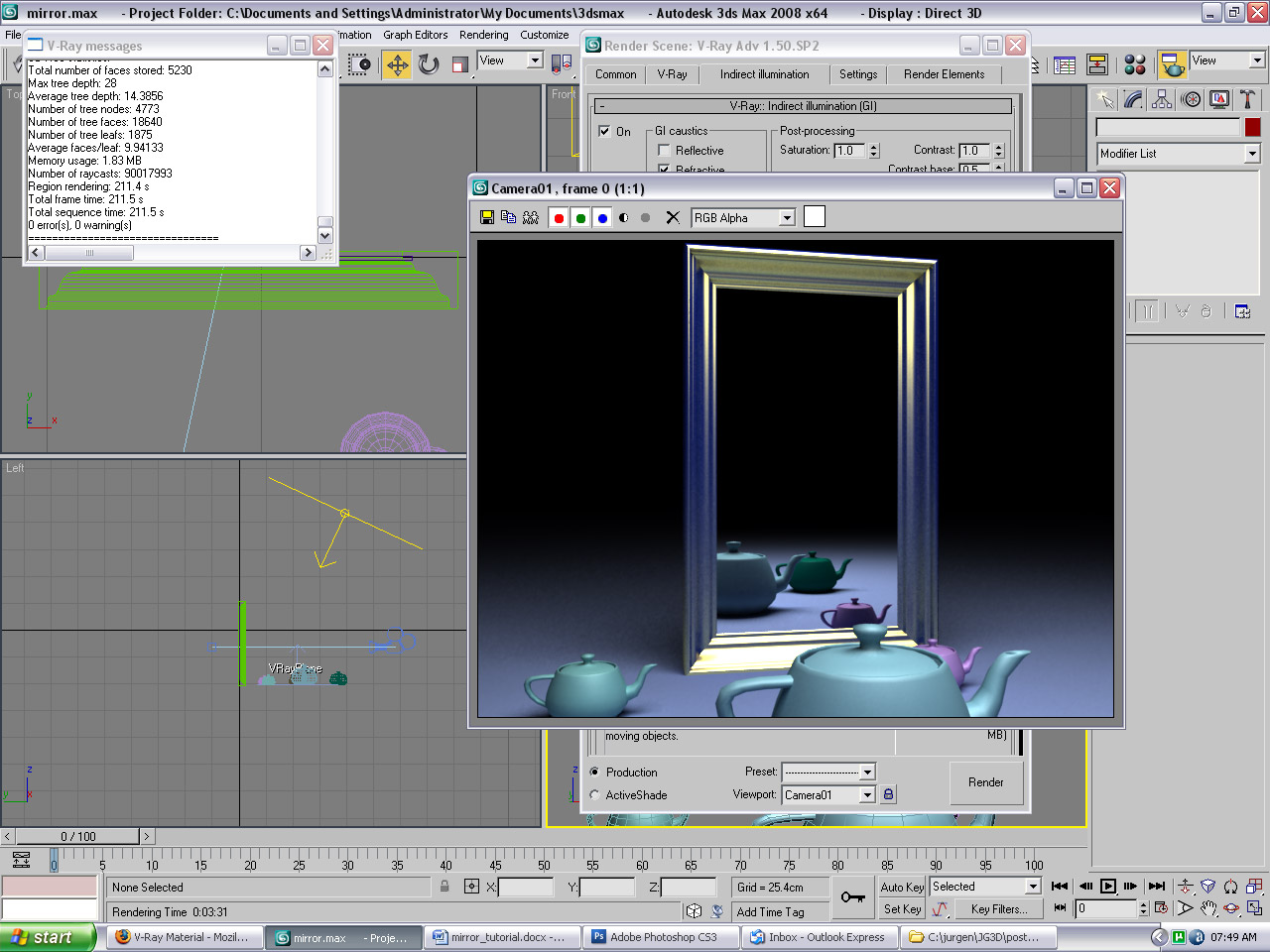Image resolution: width=1270 pixels, height=952 pixels.
Task: Click the dark red object color swatch
Action: pyautogui.click(x=1252, y=127)
